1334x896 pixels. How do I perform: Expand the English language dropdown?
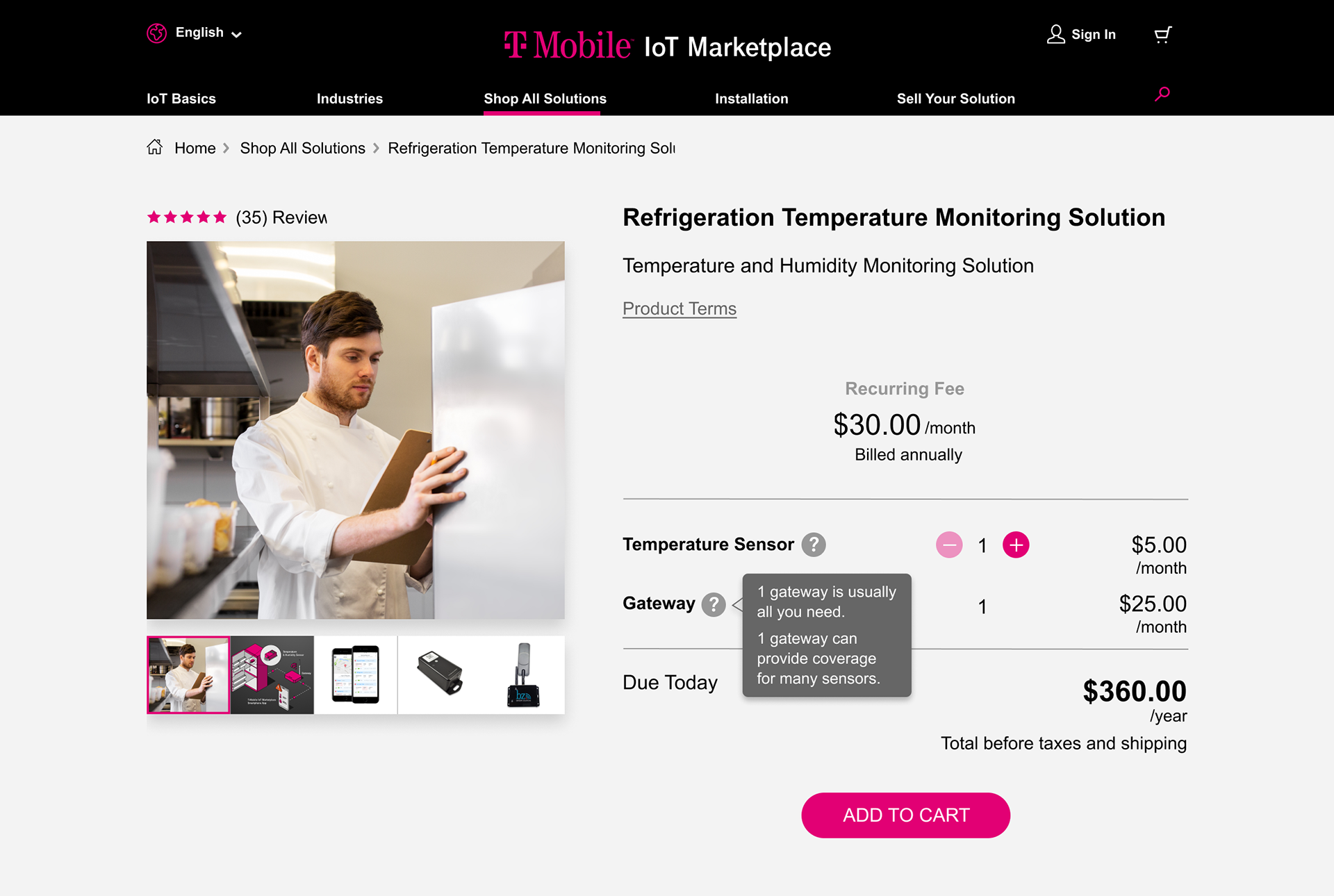(x=208, y=33)
